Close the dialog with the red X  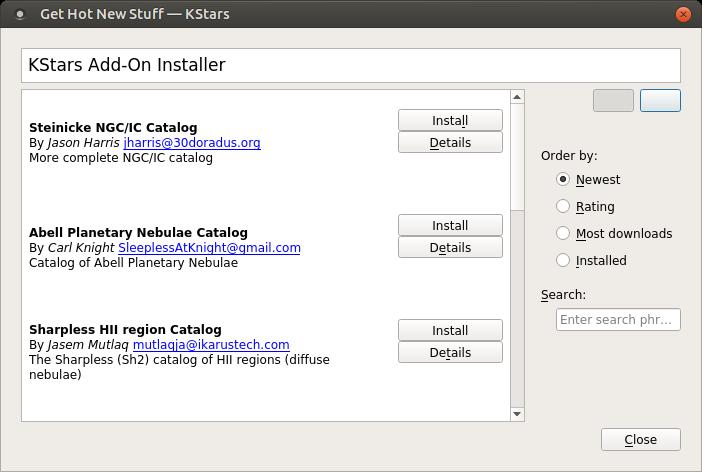click(x=683, y=15)
